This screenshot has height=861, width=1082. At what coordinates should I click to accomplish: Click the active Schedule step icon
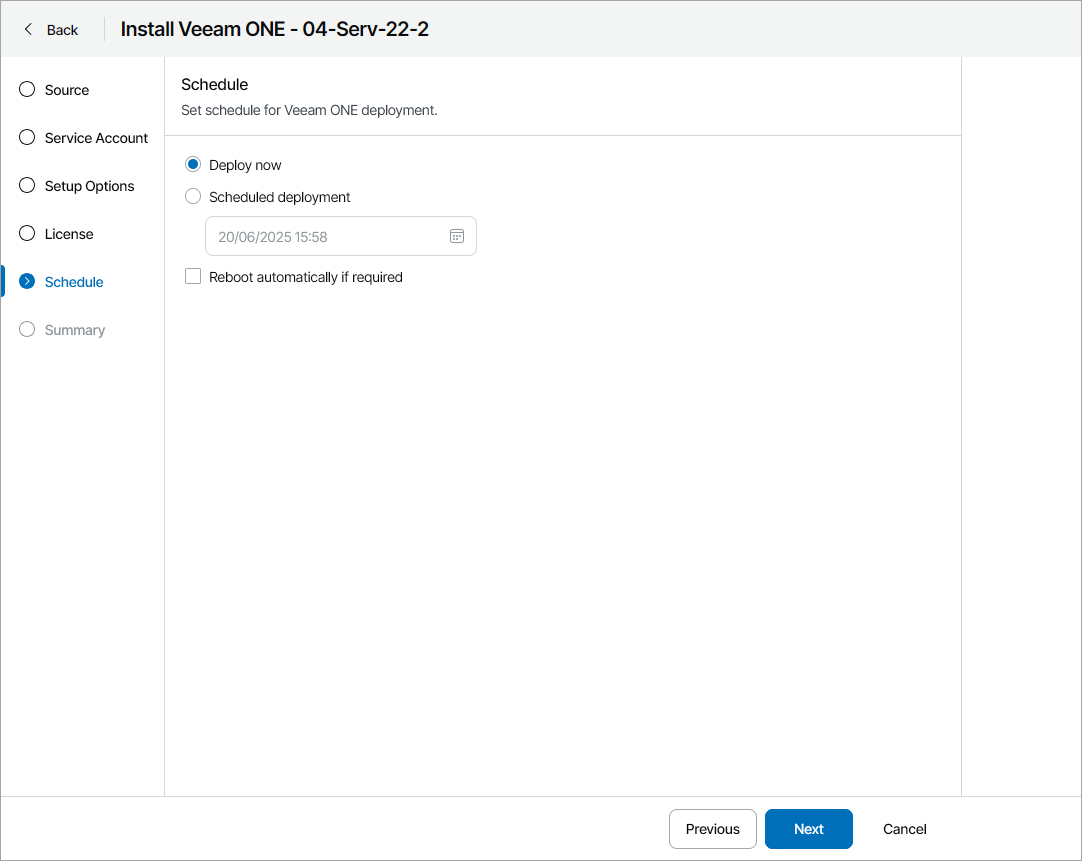[x=27, y=282]
